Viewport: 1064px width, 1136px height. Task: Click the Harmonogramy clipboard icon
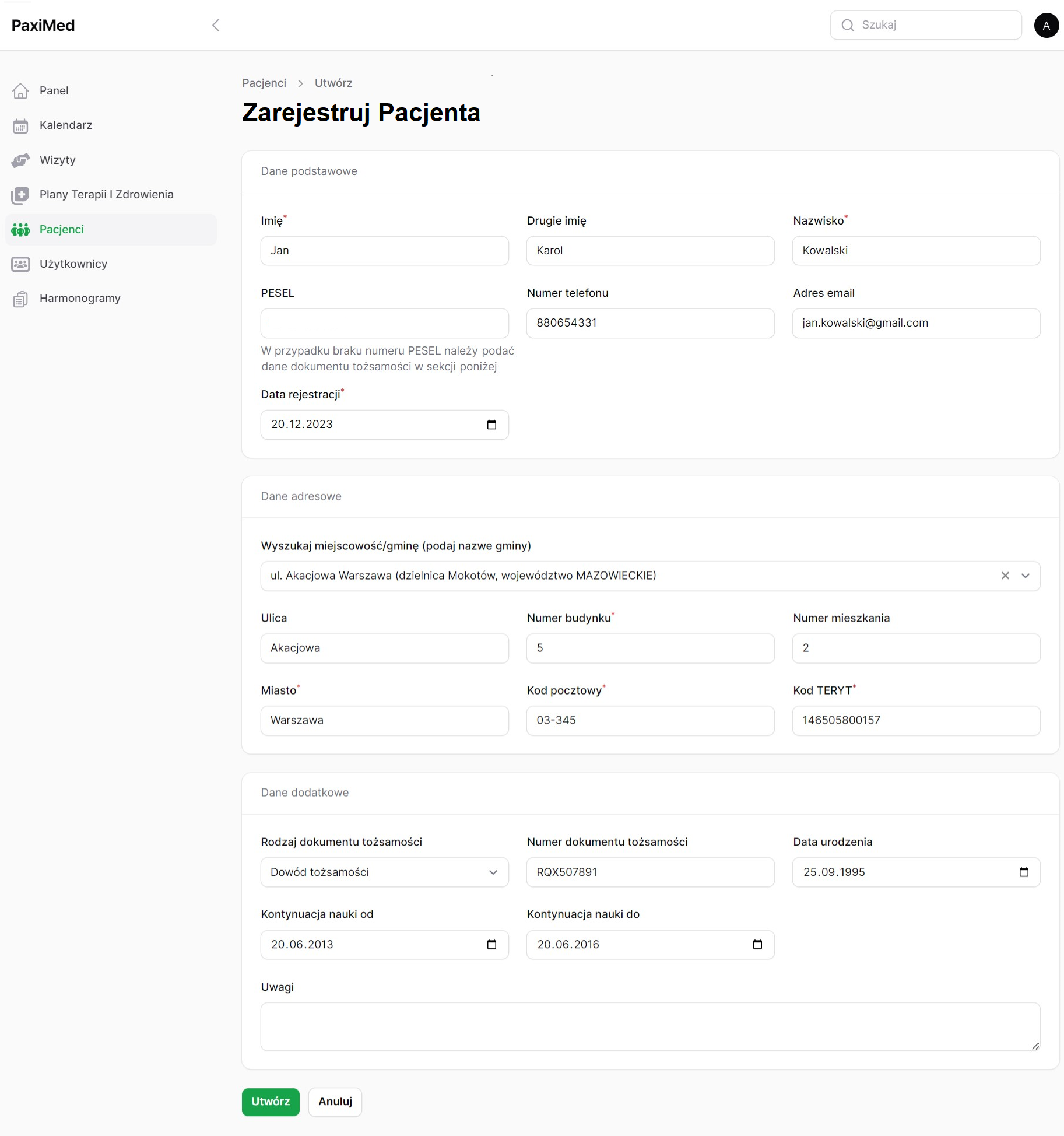coord(20,299)
